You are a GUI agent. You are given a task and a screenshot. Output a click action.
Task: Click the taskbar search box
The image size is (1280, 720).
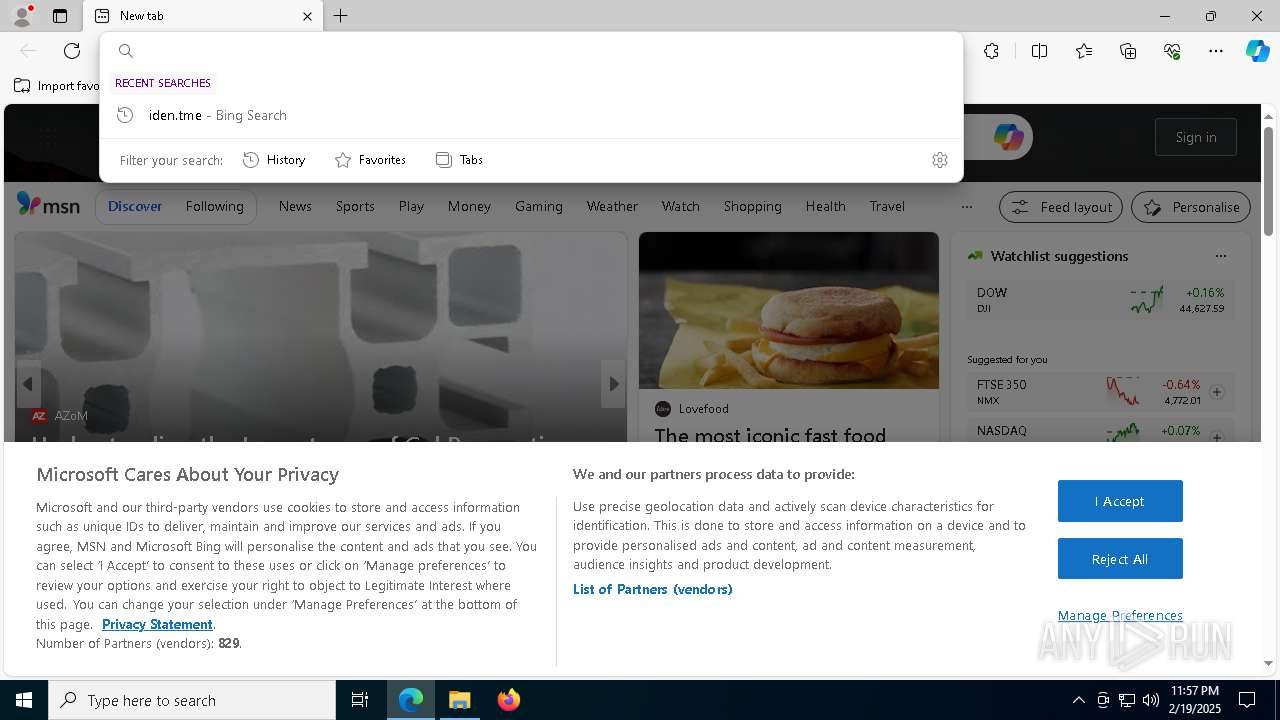(192, 700)
